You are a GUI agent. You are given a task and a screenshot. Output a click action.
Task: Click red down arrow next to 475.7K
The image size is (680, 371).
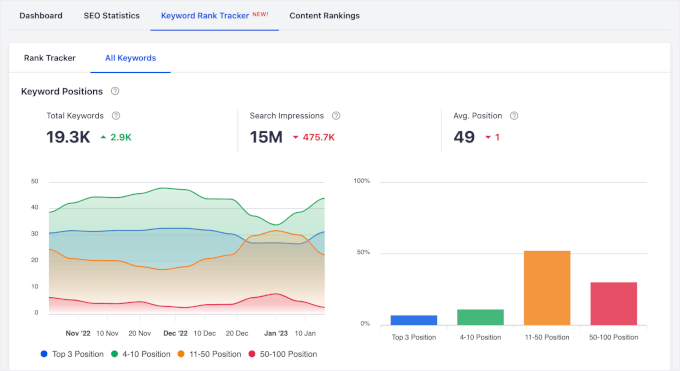click(x=296, y=137)
